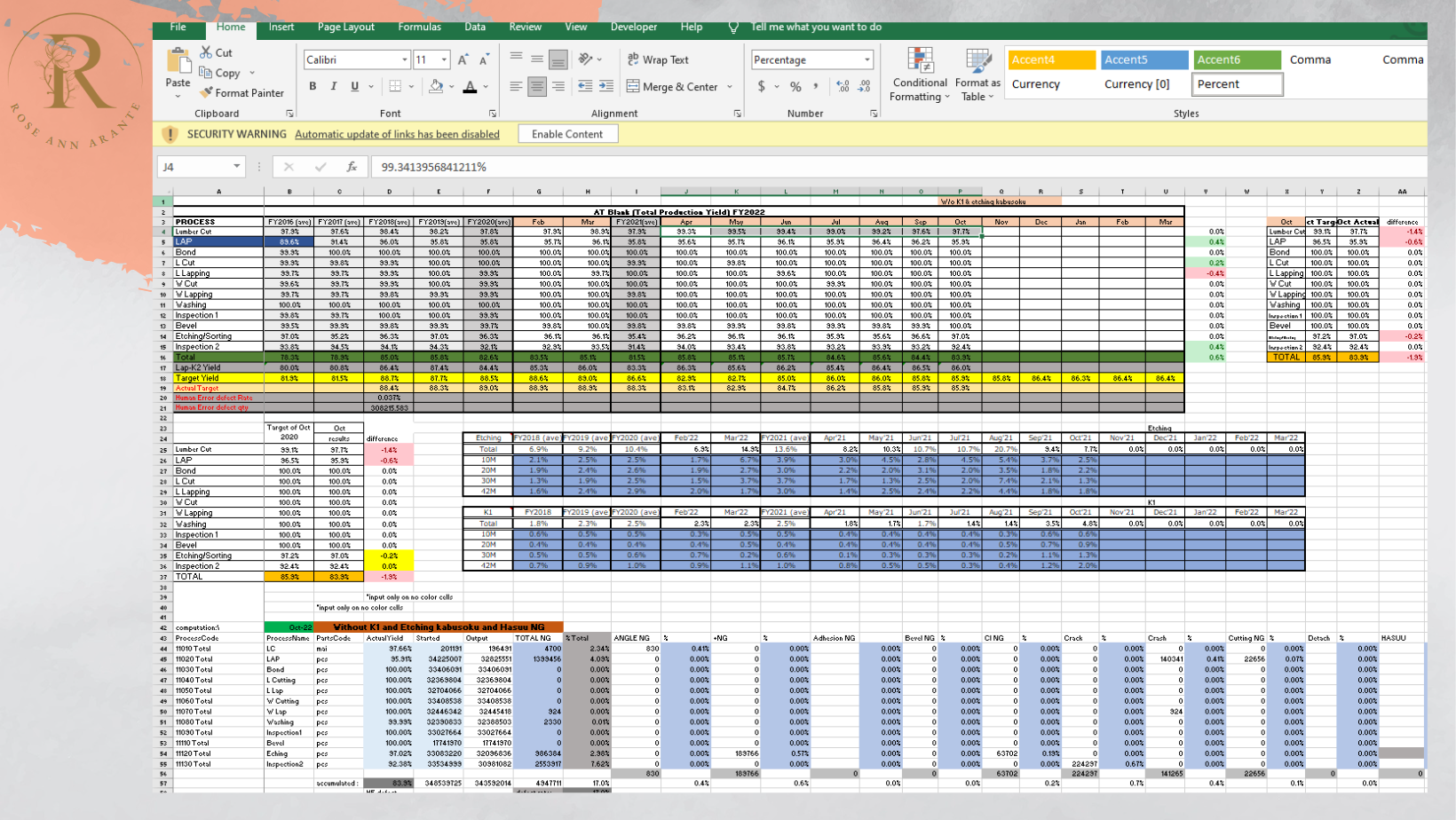
Task: Click the Increase Font Size icon
Action: (463, 60)
